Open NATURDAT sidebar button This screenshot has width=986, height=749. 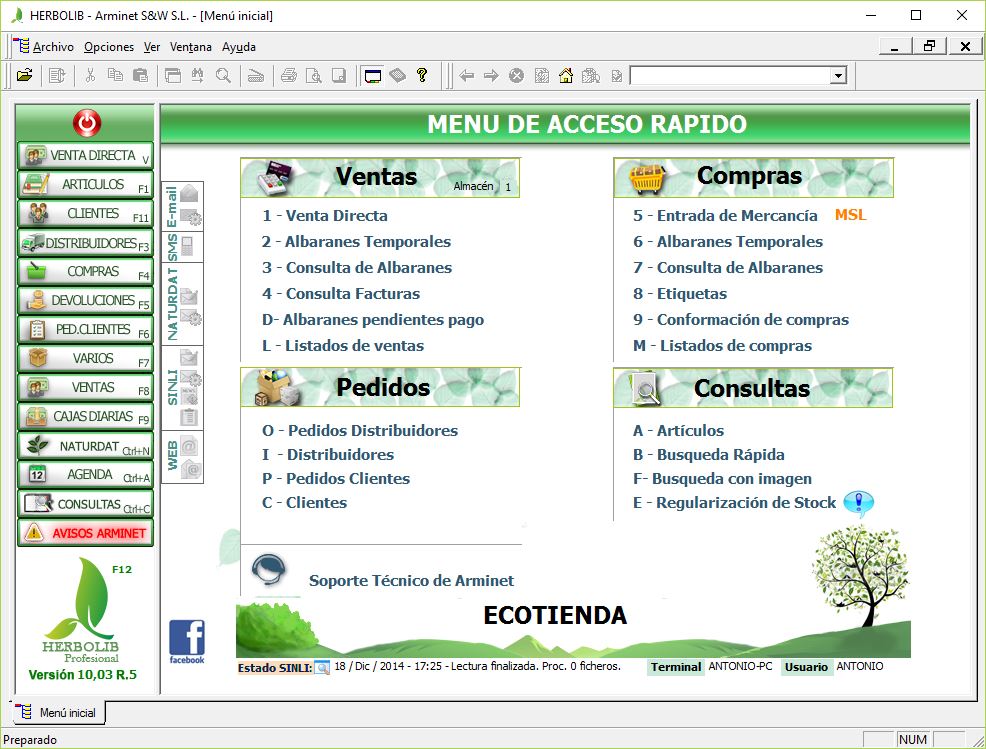86,446
